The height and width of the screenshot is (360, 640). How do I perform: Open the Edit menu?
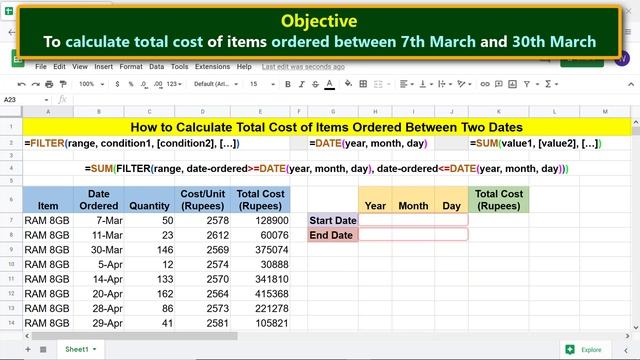pyautogui.click(x=59, y=67)
